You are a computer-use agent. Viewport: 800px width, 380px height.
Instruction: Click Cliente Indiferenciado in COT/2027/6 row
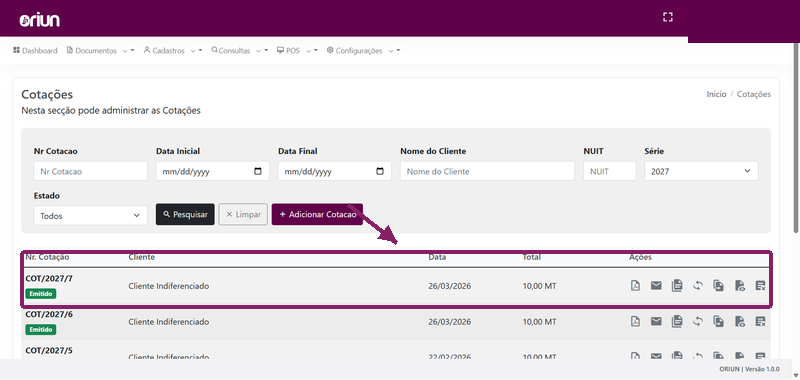coord(168,322)
